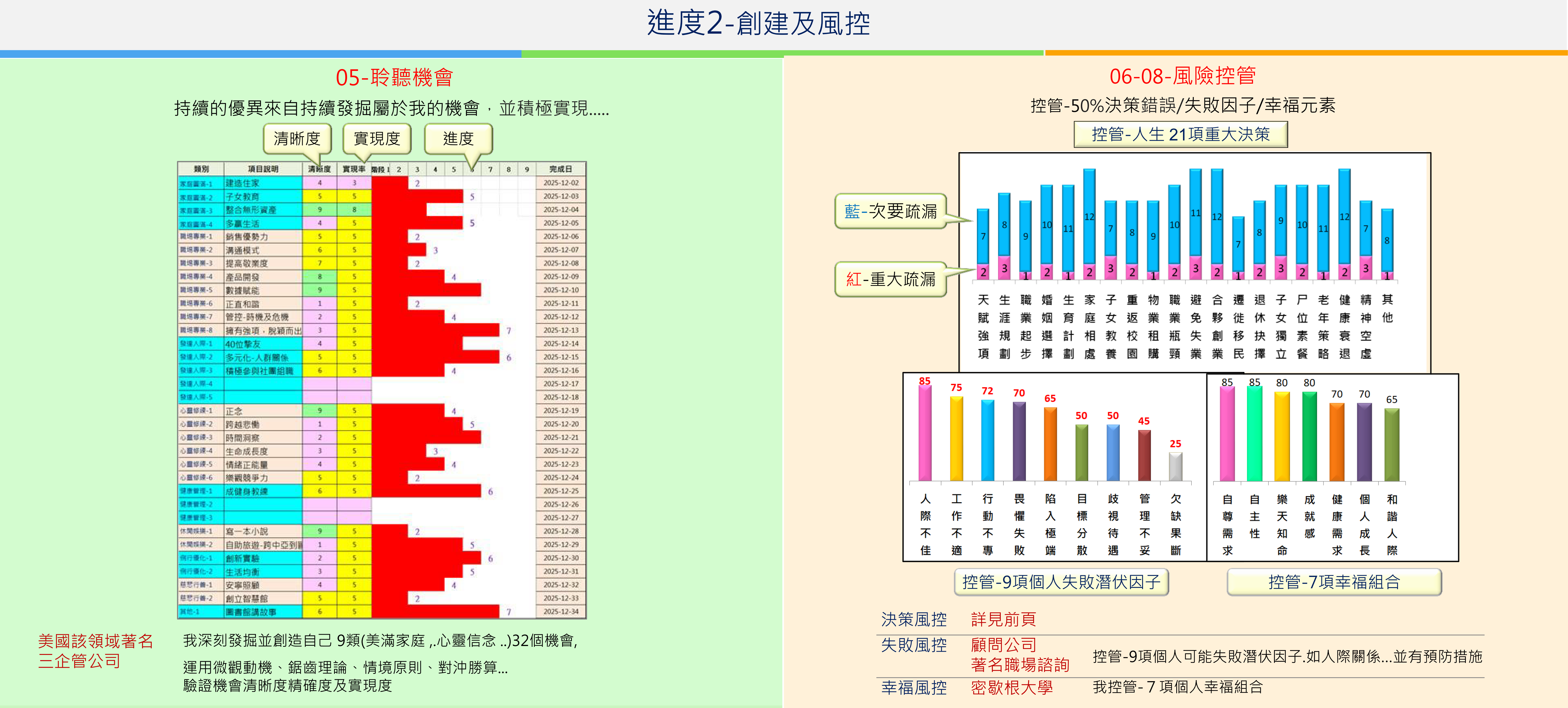Select the heading 05-聆聽機會

click(394, 77)
